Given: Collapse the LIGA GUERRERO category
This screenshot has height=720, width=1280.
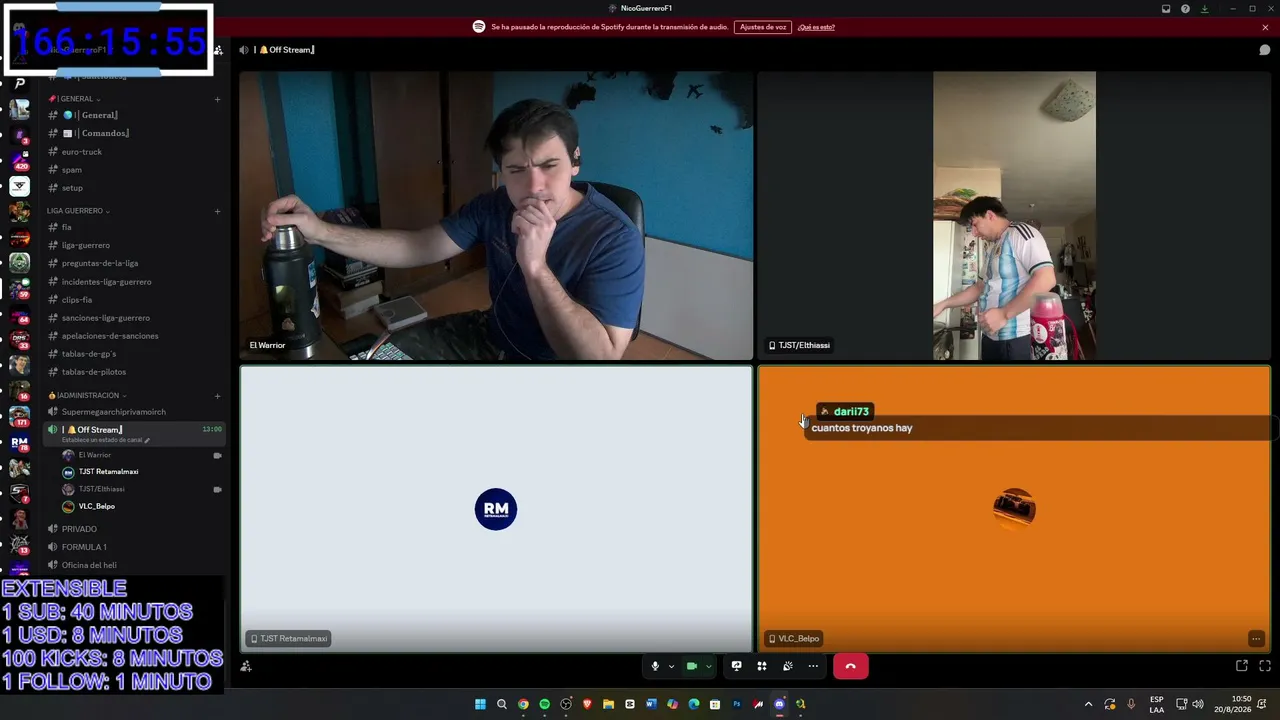Looking at the screenshot, I should [x=78, y=211].
